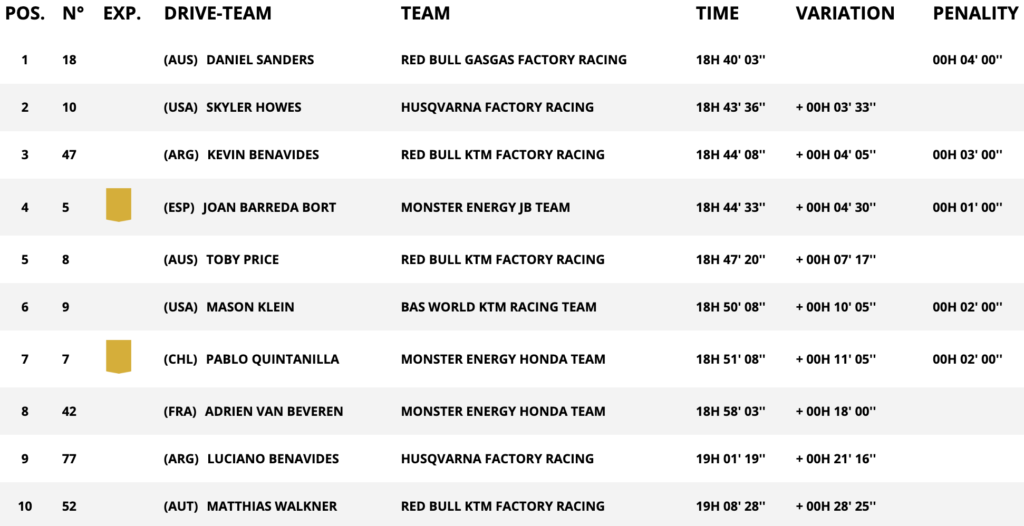The image size is (1024, 526).
Task: Select the DRIVE-TEAM column header
Action: (217, 14)
